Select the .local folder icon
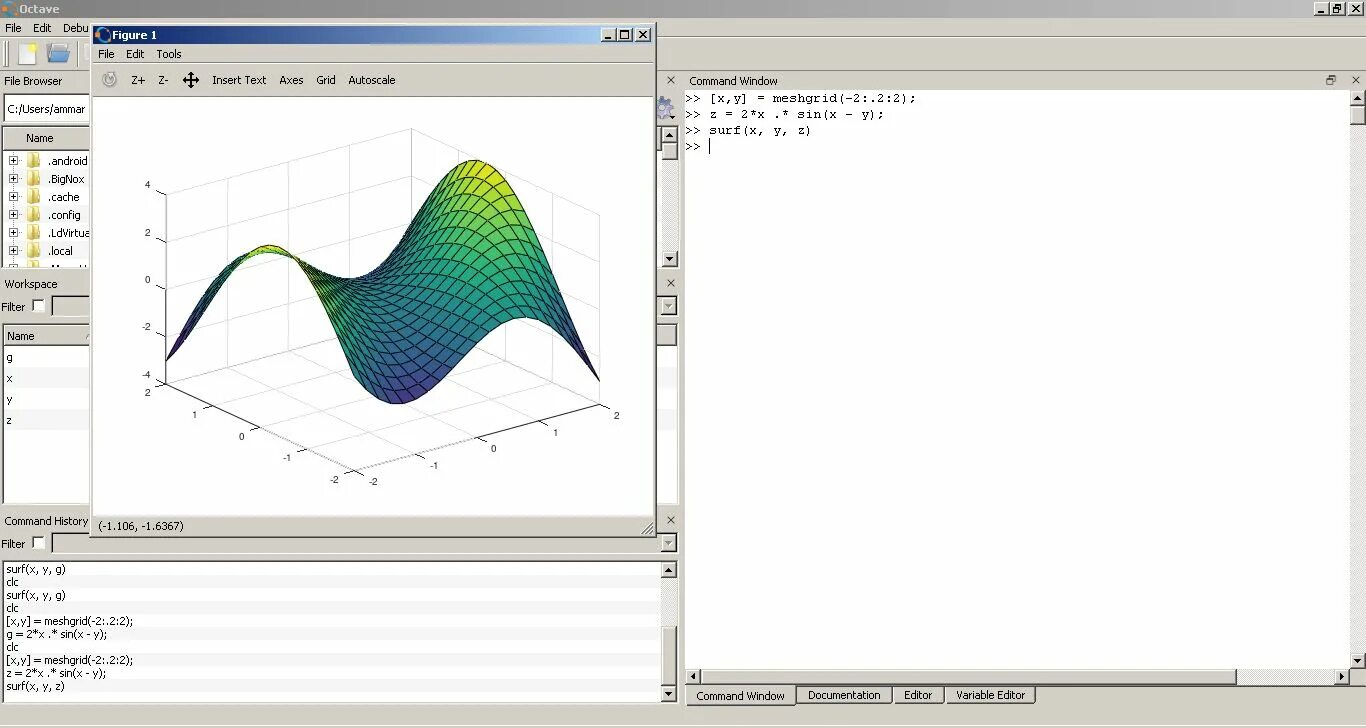The width and height of the screenshot is (1366, 728). tap(34, 251)
